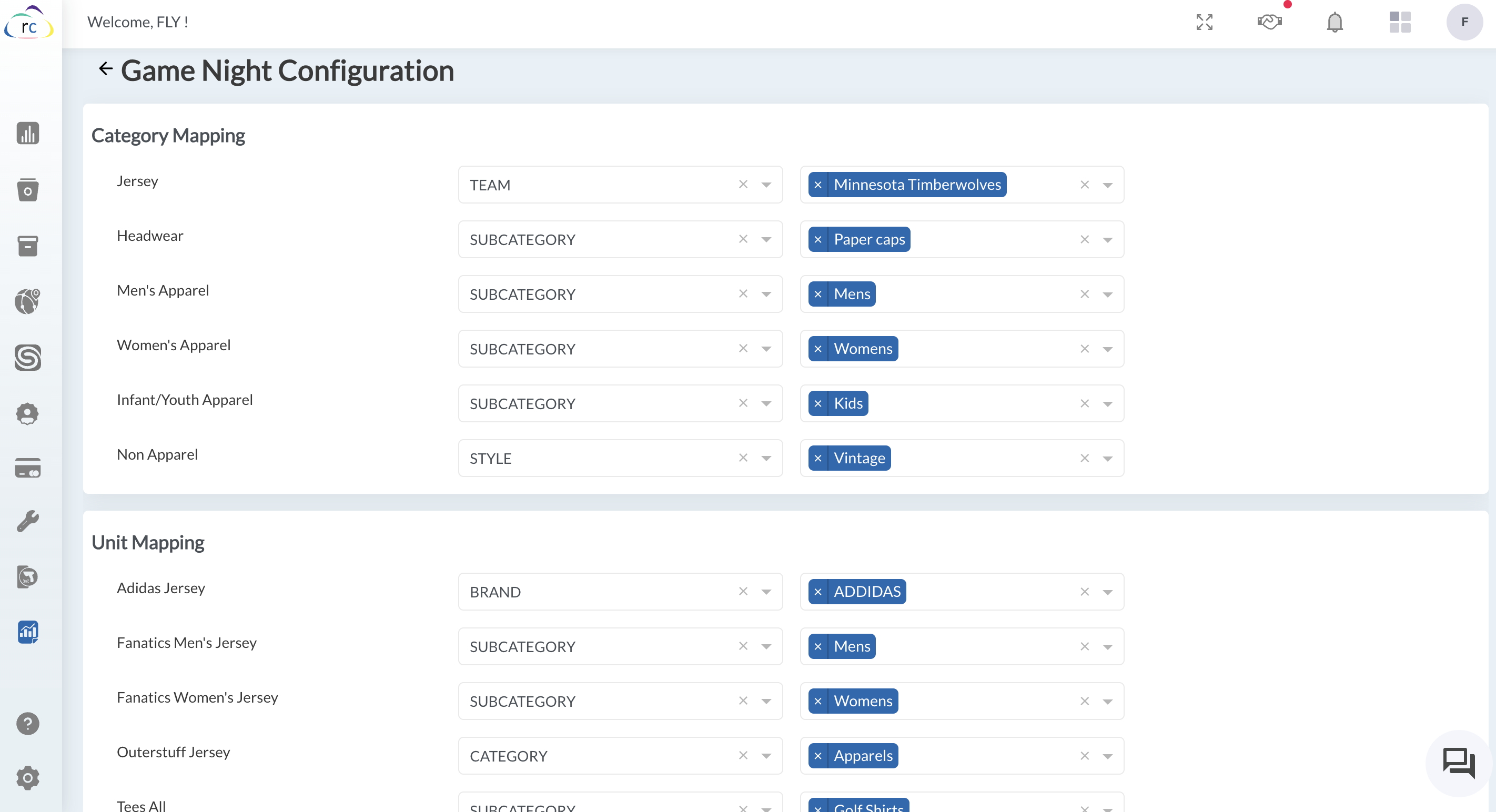Clear all values in Fanatics Women's Jersey value field
The image size is (1496, 812).
click(1084, 701)
